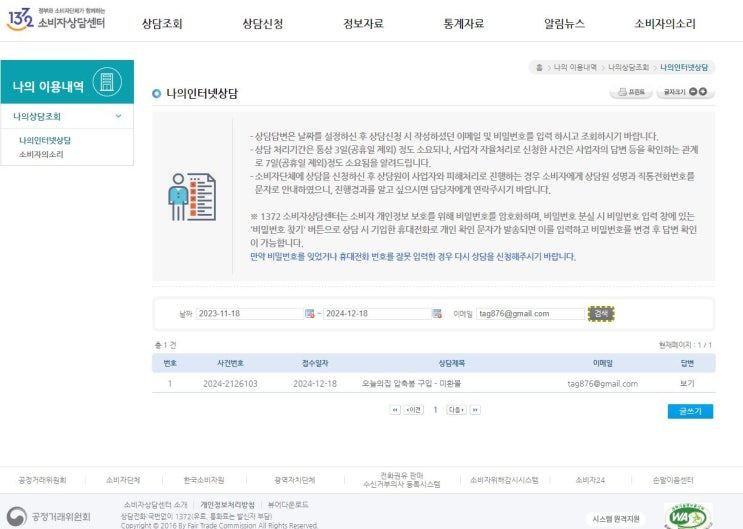The image size is (743, 529).
Task: Open calendar picker for end date
Action: click(437, 313)
